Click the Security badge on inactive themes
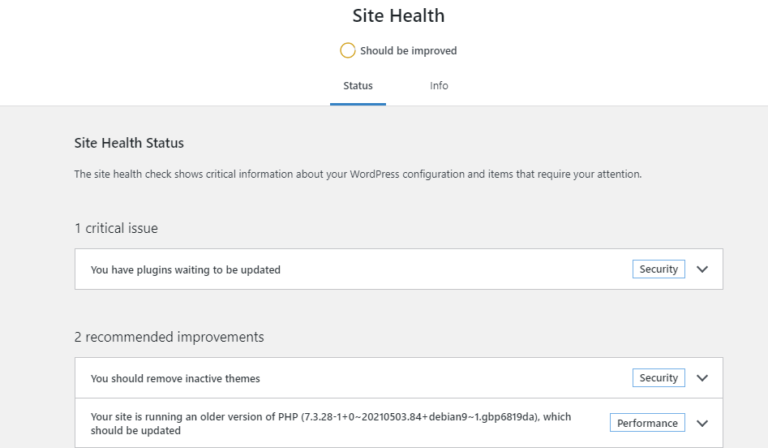The width and height of the screenshot is (768, 448). [x=658, y=378]
